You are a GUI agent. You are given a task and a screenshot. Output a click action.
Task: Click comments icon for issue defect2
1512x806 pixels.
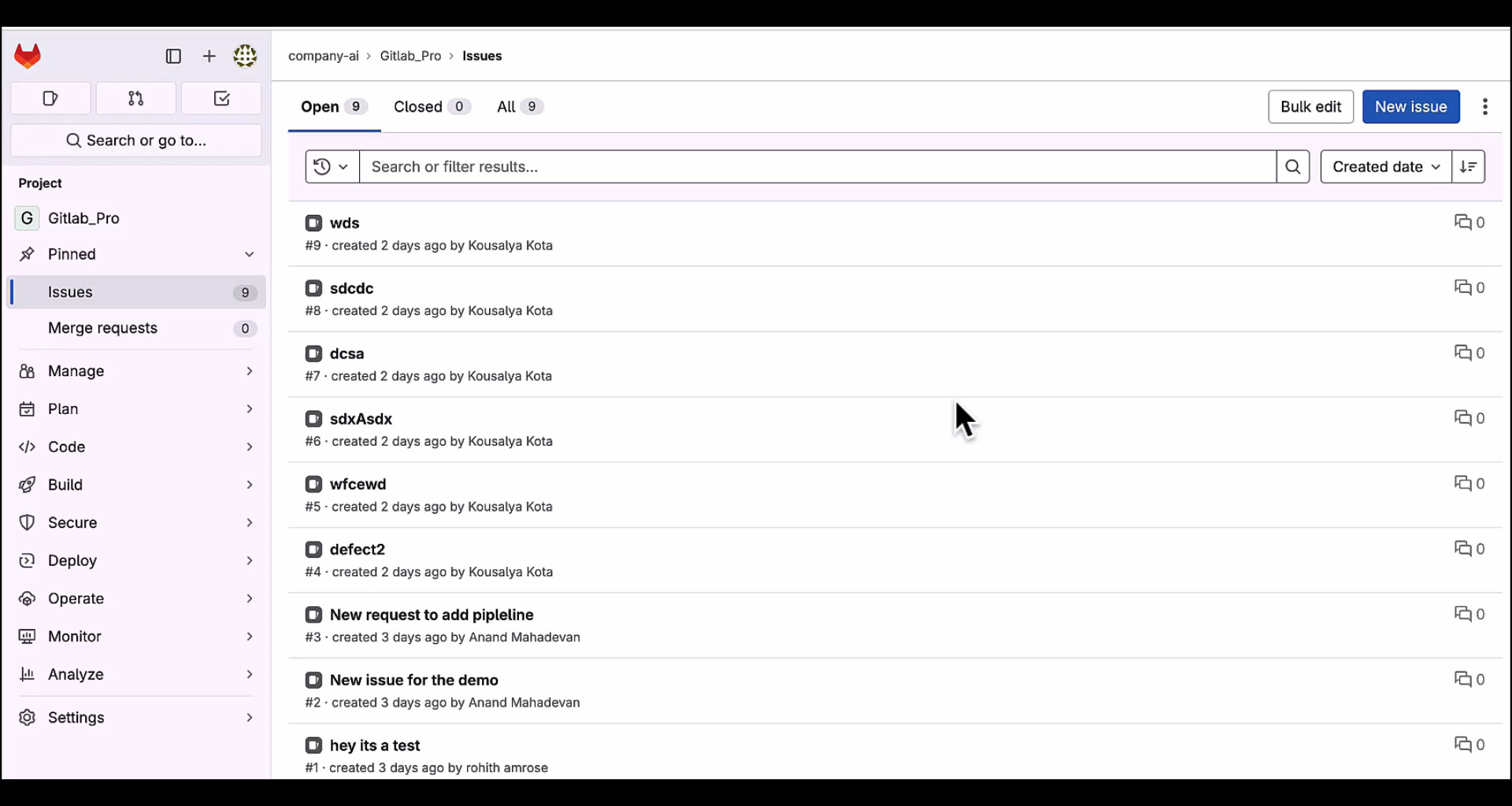click(1463, 549)
